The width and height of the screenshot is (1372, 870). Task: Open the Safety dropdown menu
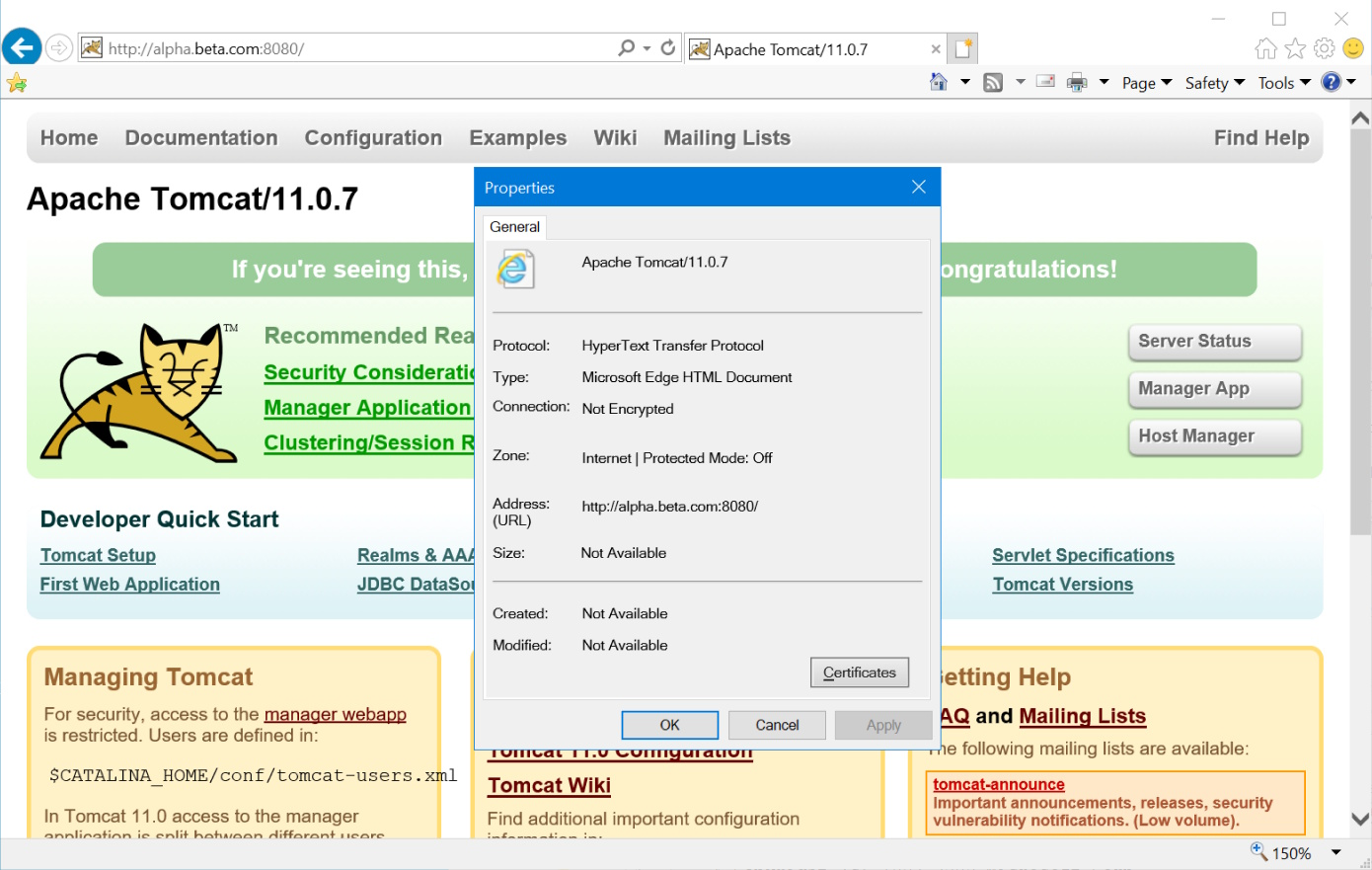tap(1214, 83)
